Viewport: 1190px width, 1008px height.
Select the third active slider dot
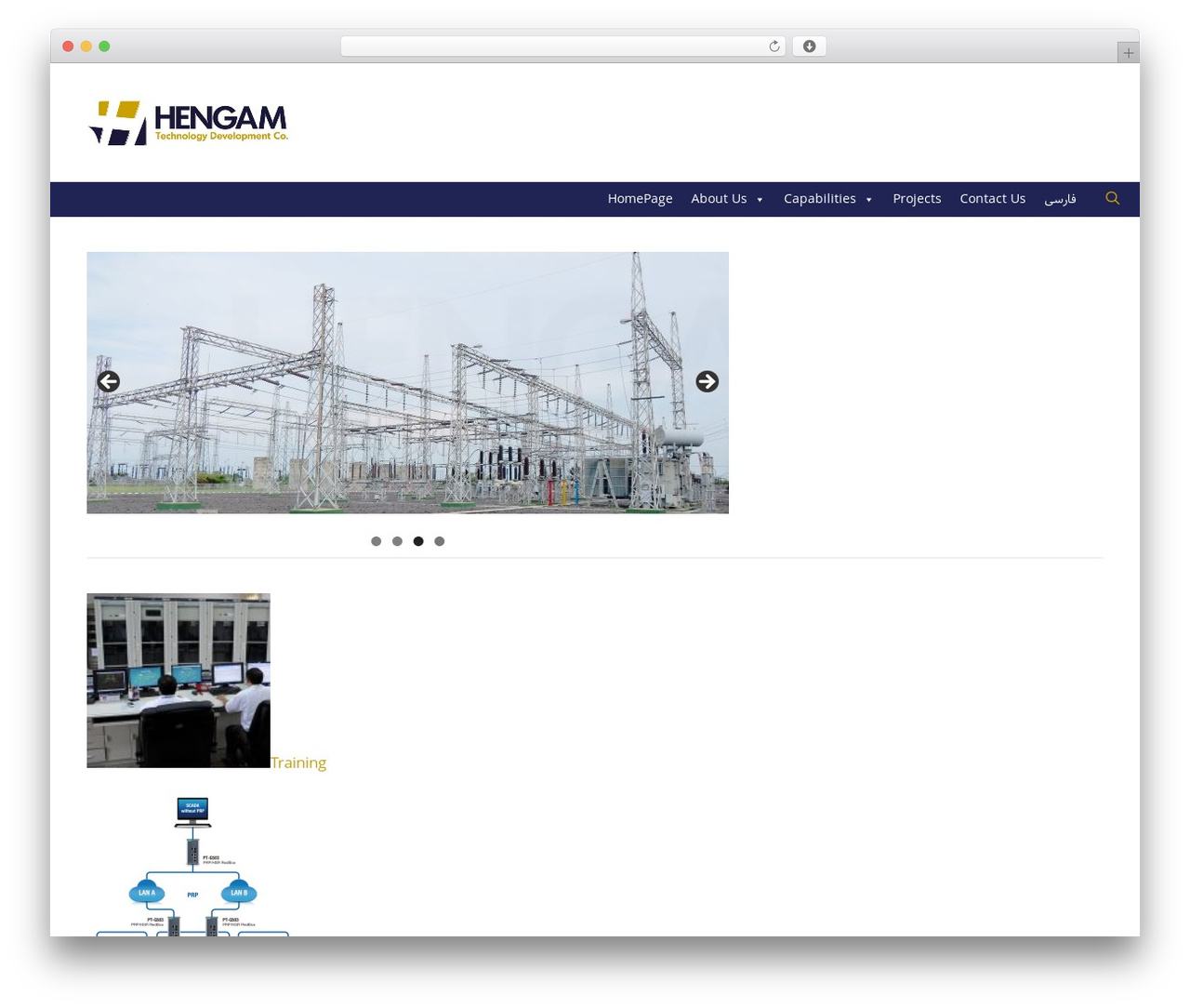(x=418, y=541)
